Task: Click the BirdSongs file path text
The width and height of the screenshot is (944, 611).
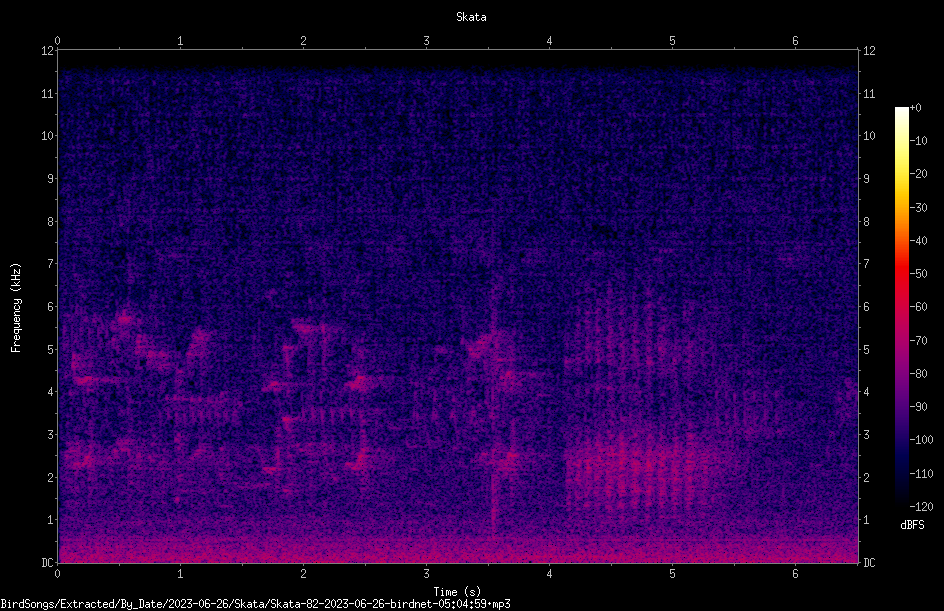Action: (255, 604)
